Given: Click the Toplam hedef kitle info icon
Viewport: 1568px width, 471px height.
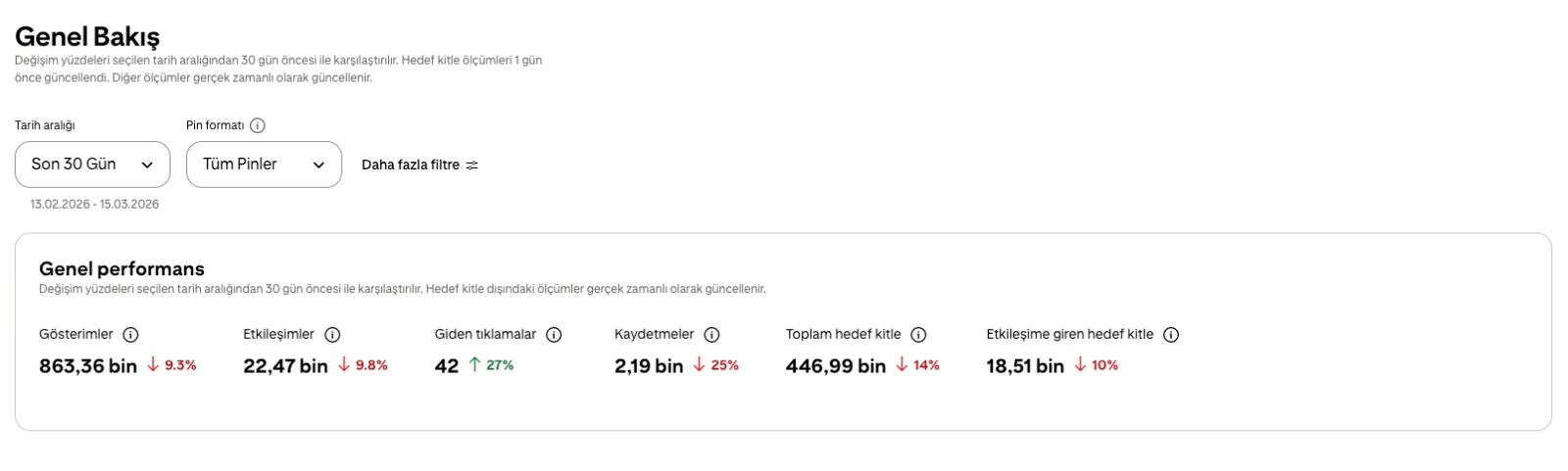Looking at the screenshot, I should 918,335.
